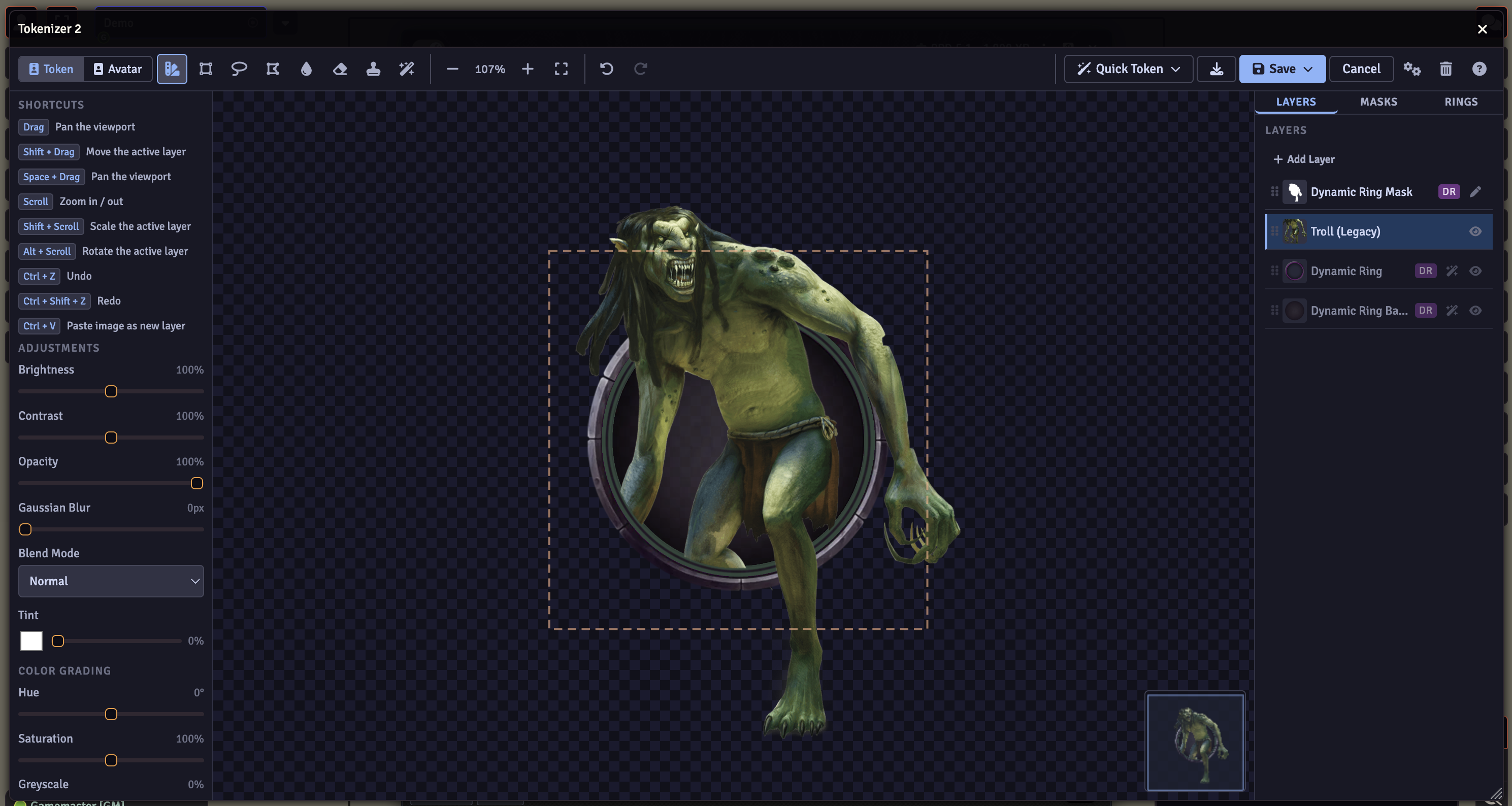Download the token image

(1216, 69)
